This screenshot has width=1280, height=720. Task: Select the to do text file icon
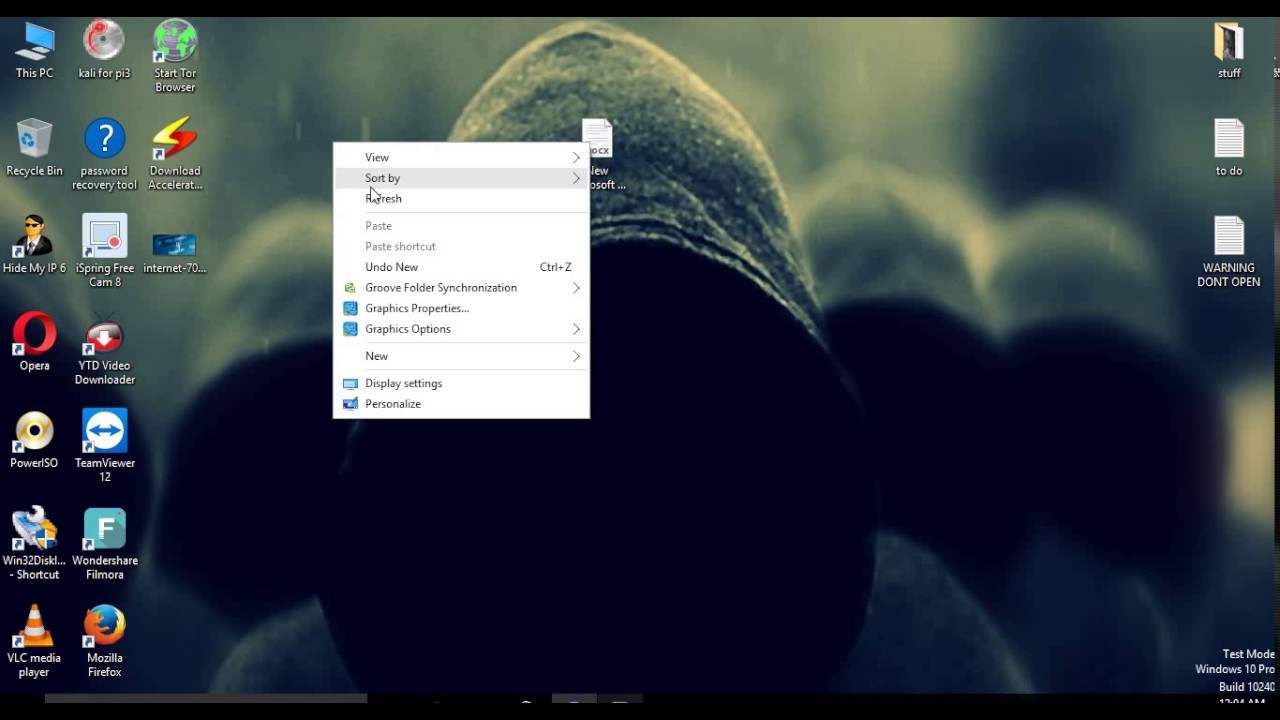(1229, 147)
